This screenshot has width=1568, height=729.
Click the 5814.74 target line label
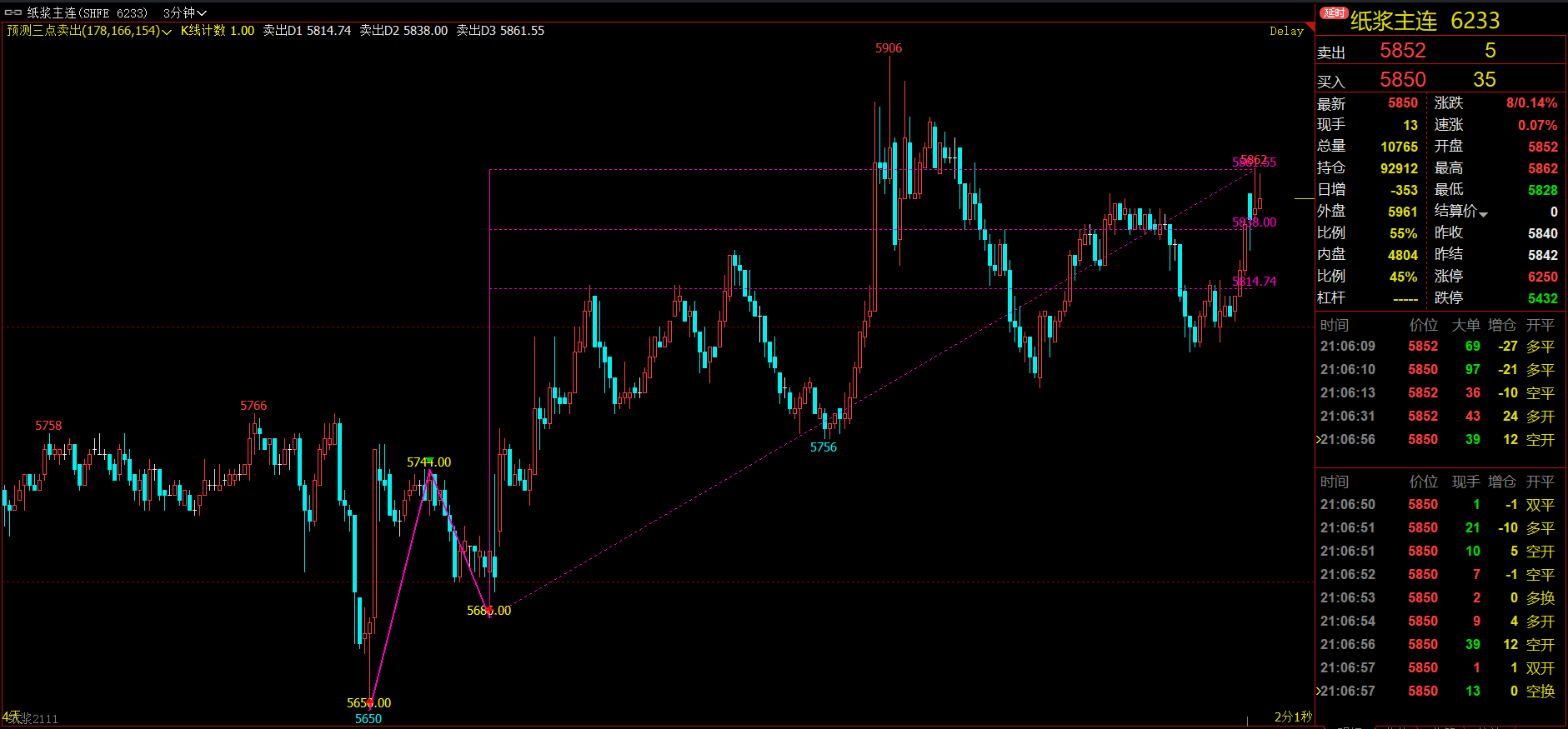click(x=1254, y=282)
